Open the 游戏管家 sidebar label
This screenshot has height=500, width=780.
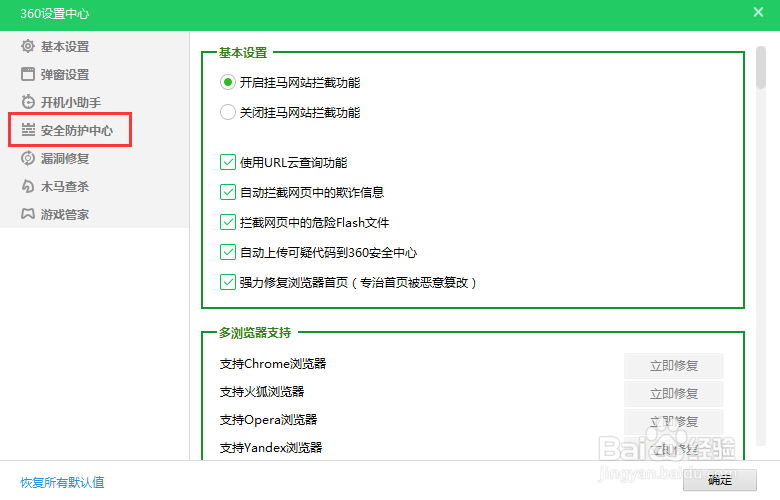65,214
